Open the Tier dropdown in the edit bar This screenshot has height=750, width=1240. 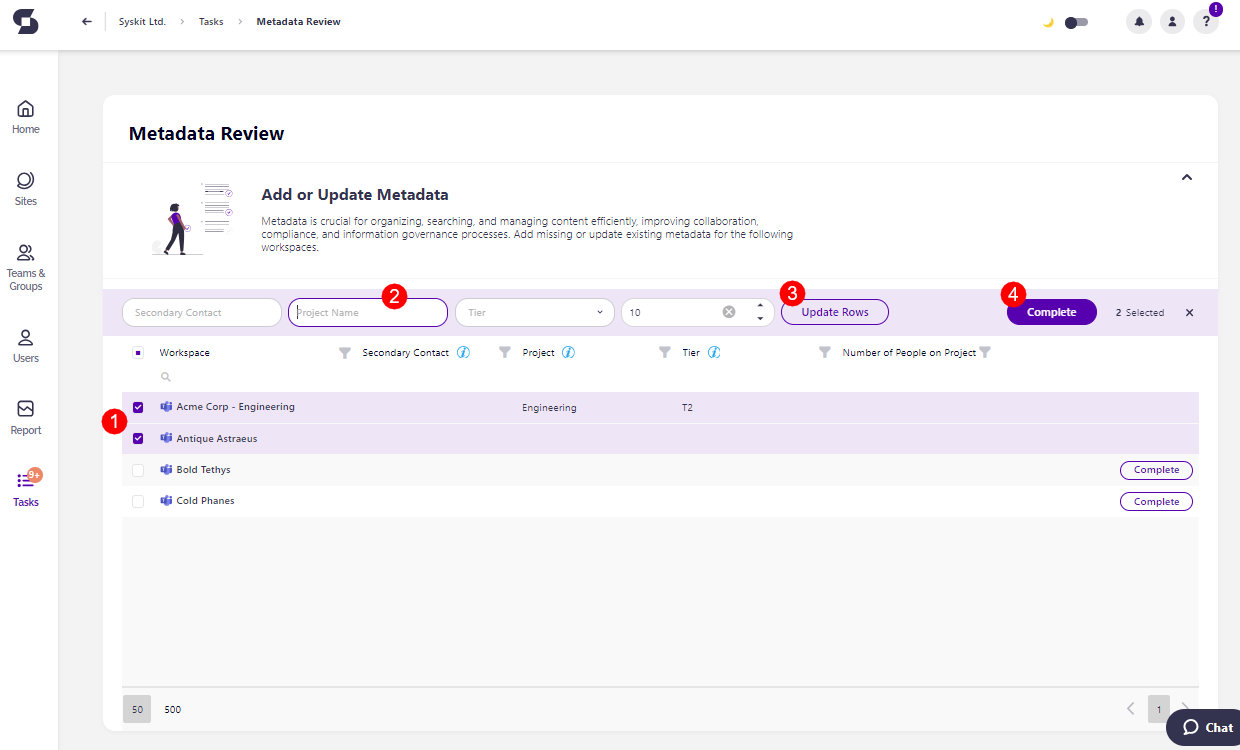pos(534,312)
